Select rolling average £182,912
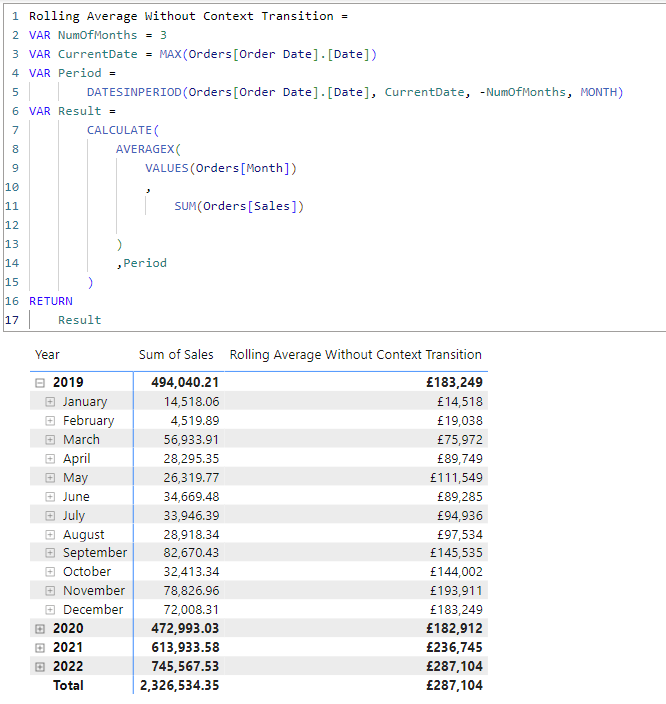666x704 pixels. 455,629
